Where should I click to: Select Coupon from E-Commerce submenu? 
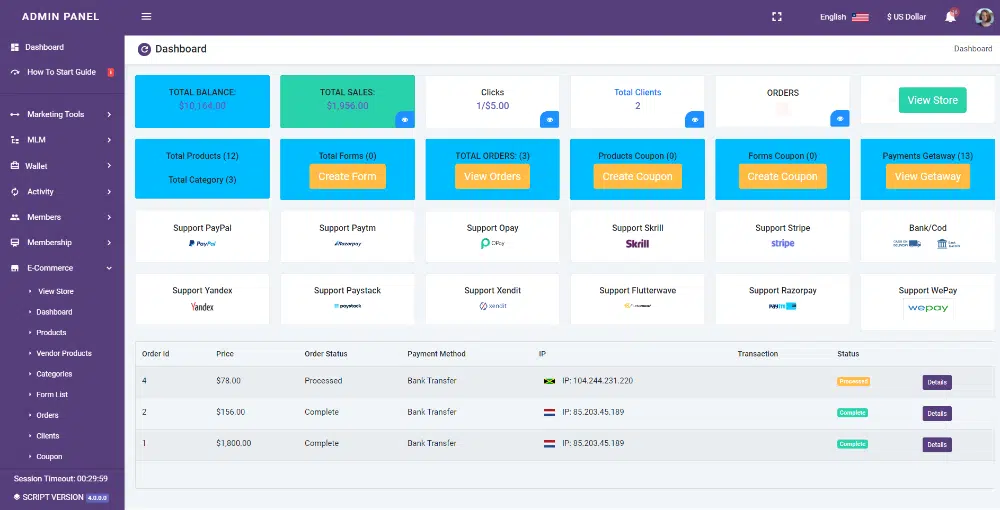click(x=50, y=457)
